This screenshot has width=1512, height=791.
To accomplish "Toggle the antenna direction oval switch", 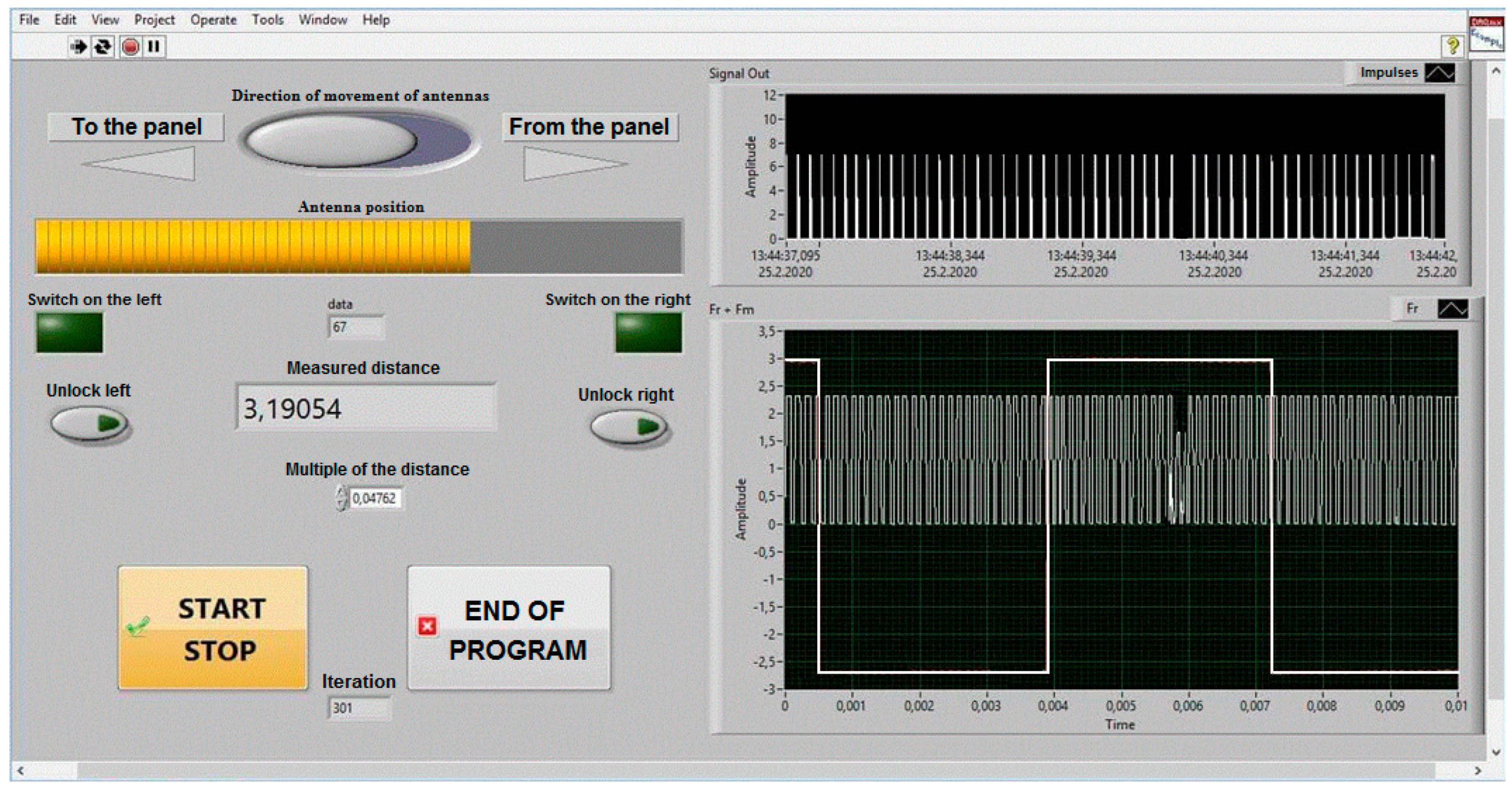I will tap(359, 141).
